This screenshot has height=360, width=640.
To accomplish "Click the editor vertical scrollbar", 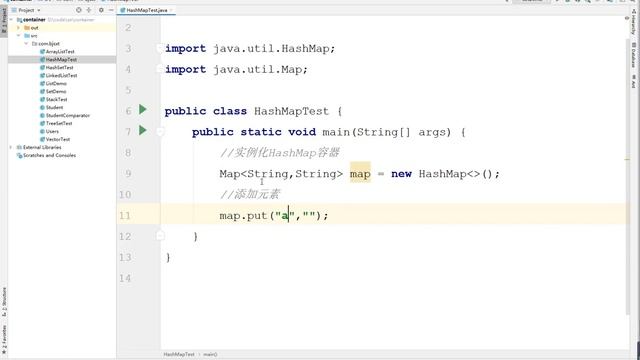I will point(627,176).
